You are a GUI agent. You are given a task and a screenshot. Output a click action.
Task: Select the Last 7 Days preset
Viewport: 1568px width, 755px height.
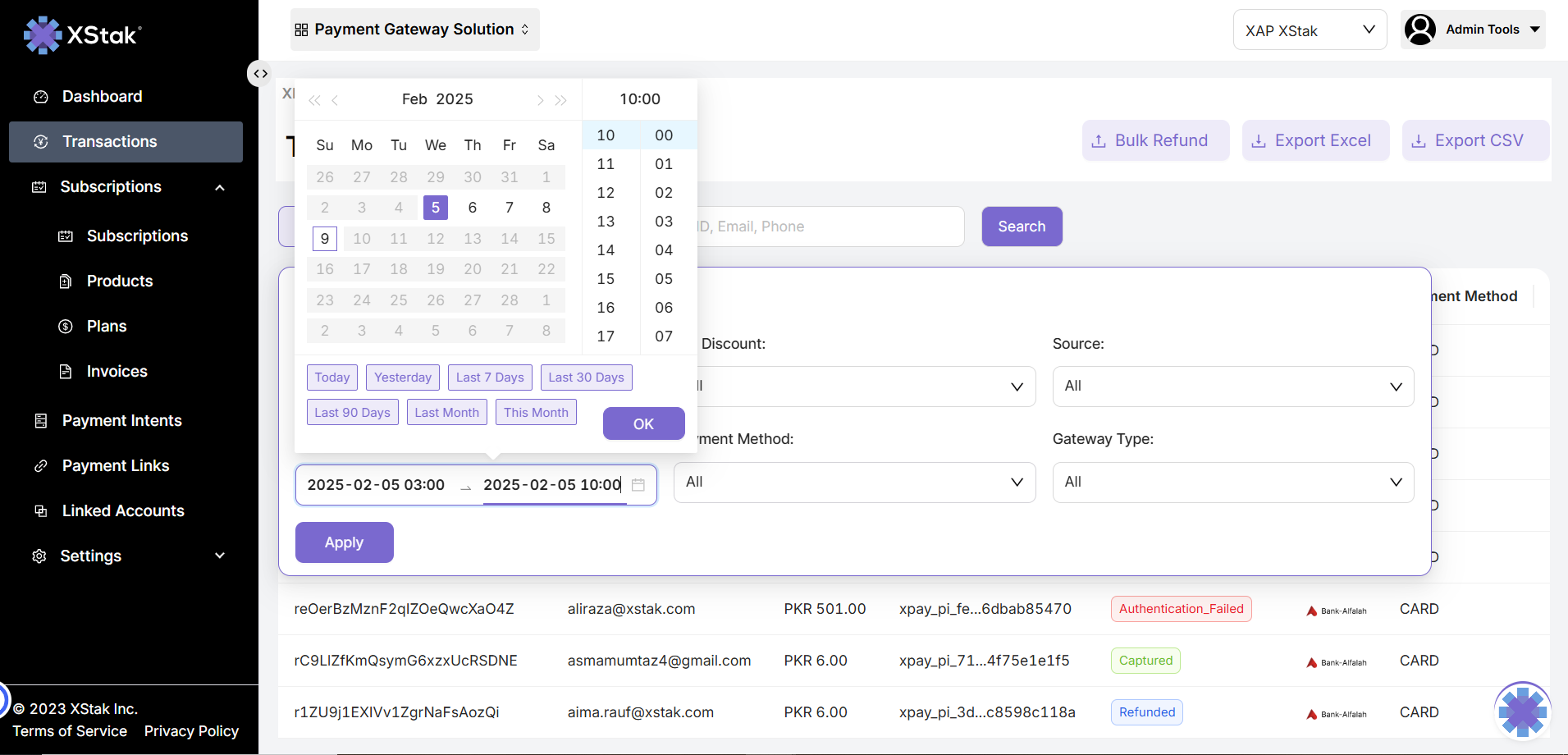[490, 377]
